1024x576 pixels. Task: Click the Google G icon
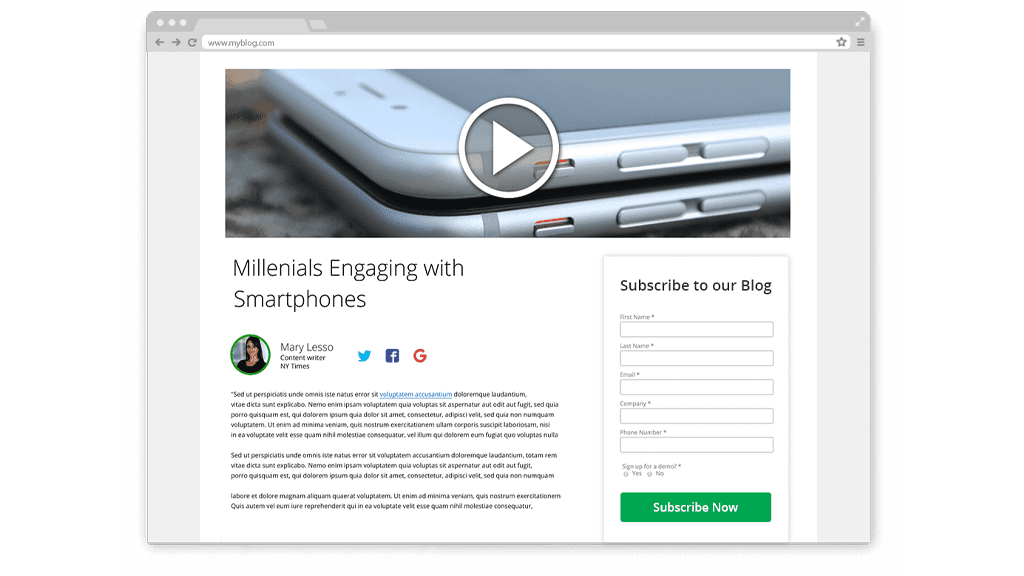420,355
